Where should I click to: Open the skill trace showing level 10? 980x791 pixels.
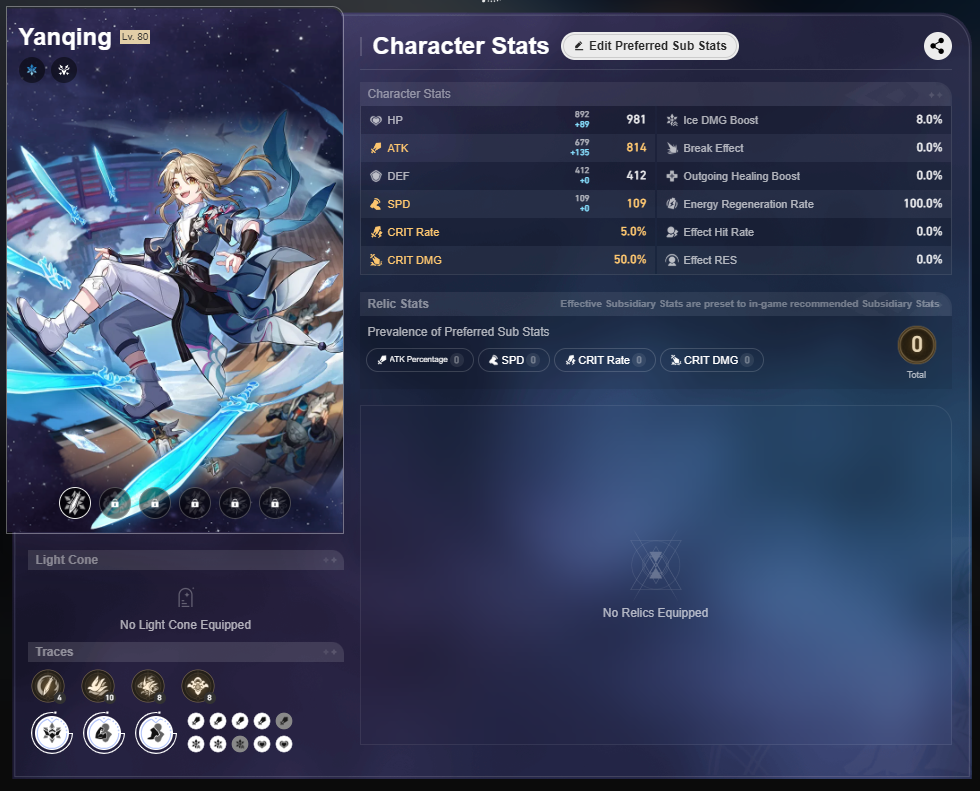(98, 686)
